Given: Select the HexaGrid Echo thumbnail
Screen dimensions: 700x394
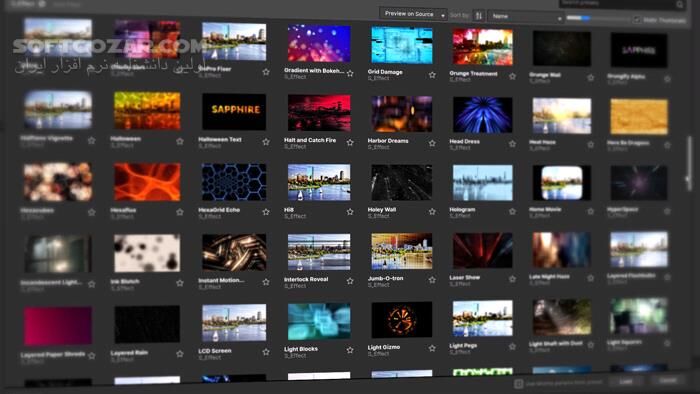Looking at the screenshot, I should 234,182.
